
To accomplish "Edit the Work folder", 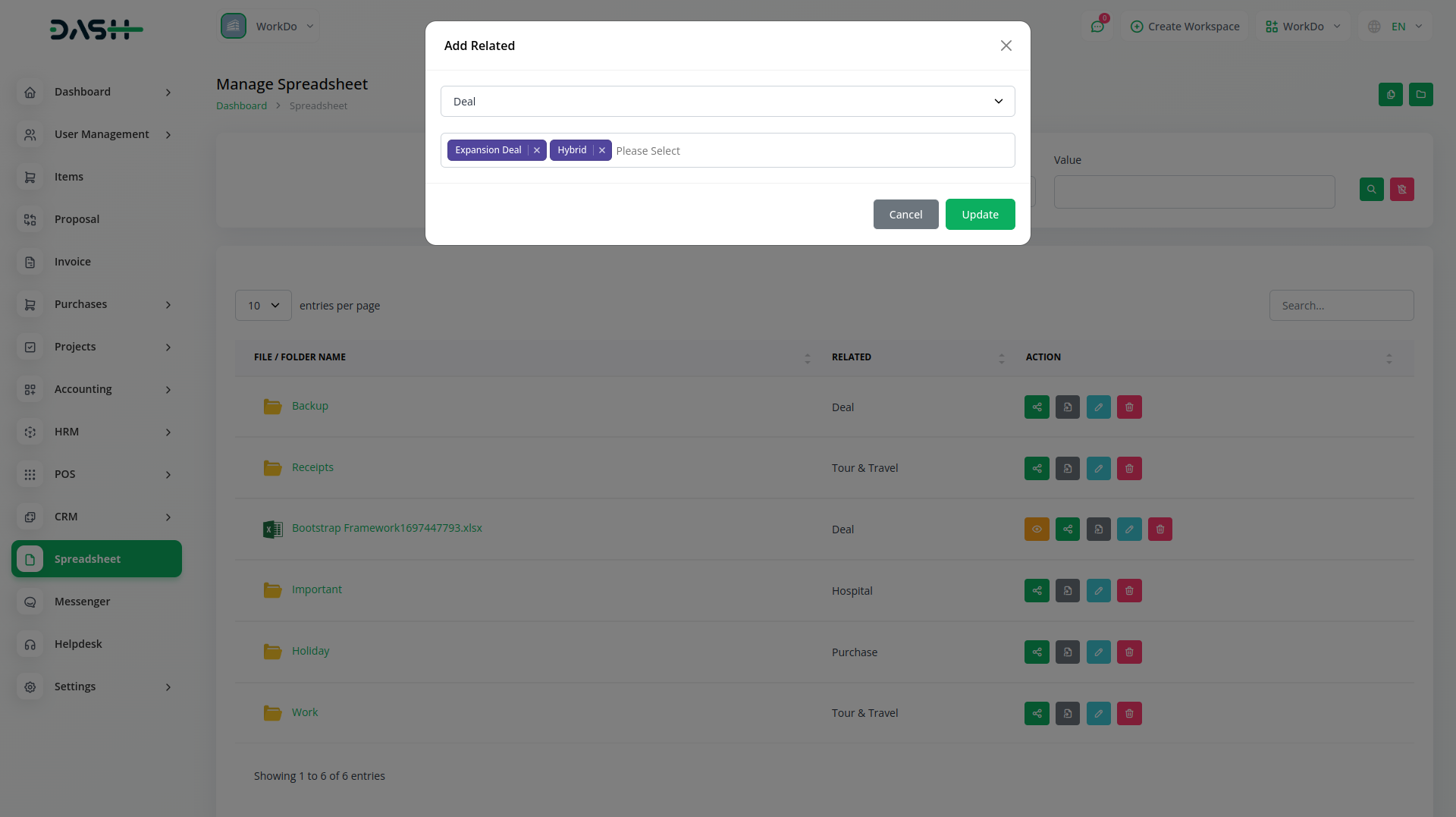I will click(1099, 714).
